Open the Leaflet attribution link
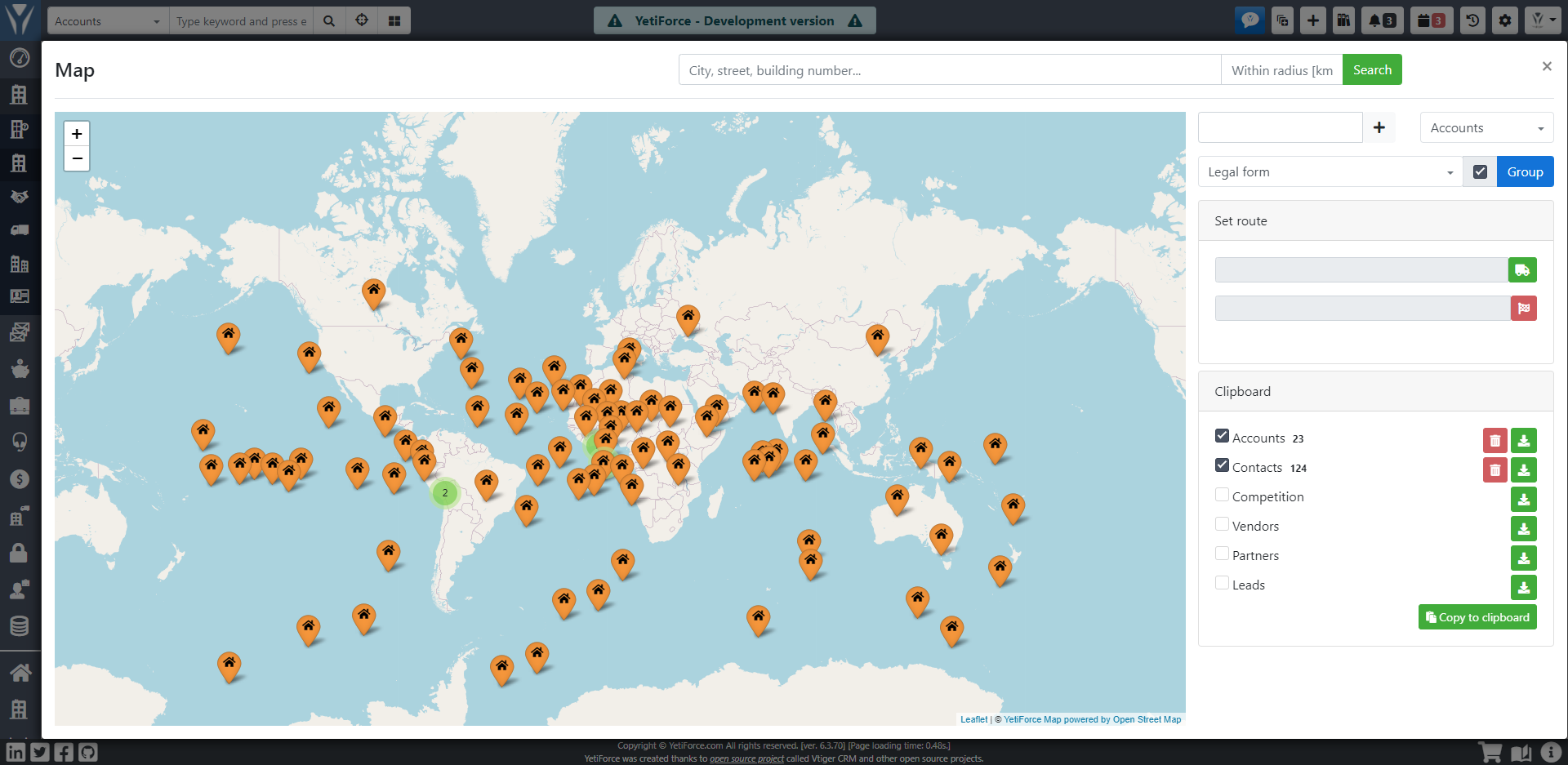The width and height of the screenshot is (1568, 765). tap(973, 719)
